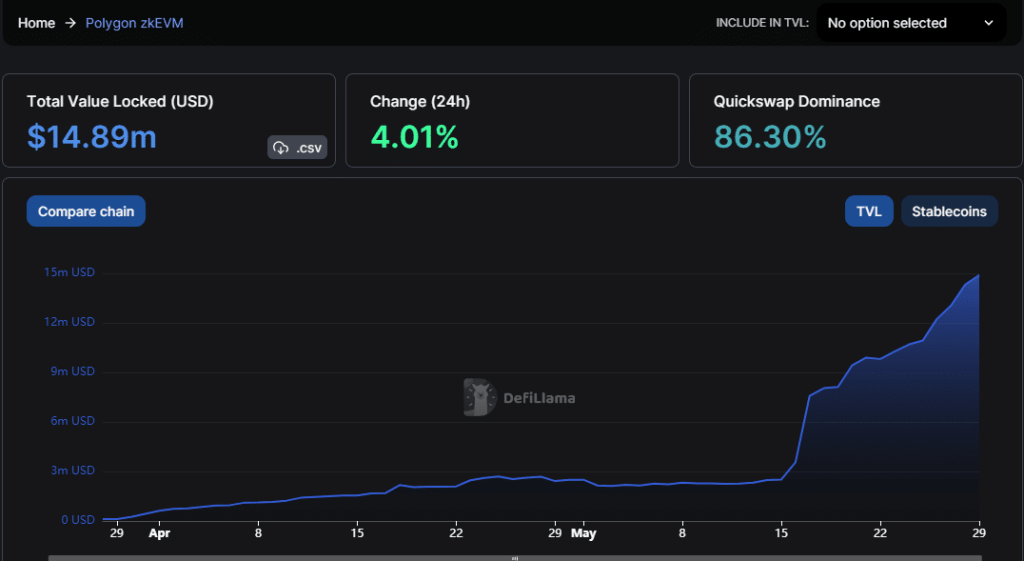Click the Quickswap Dominance label
The image size is (1024, 561).
pos(797,101)
